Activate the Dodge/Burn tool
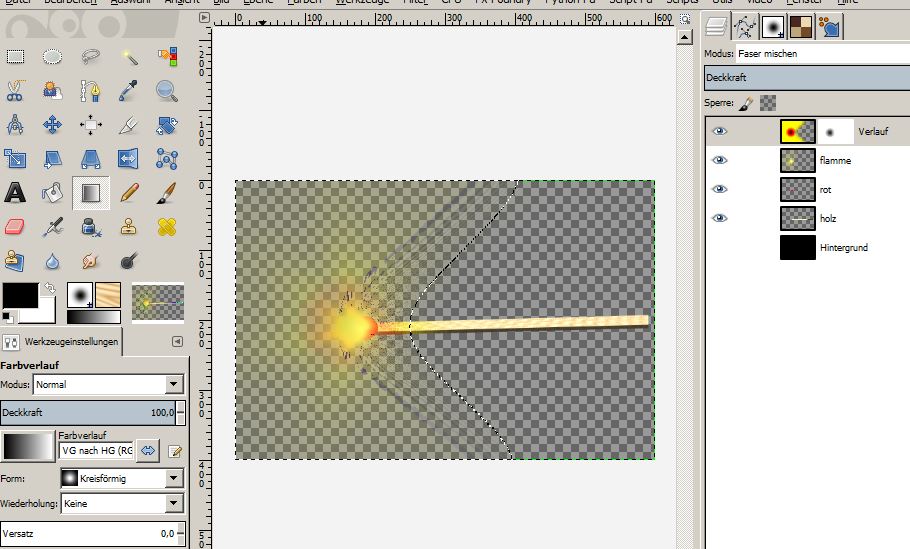The height and width of the screenshot is (549, 910). point(129,261)
